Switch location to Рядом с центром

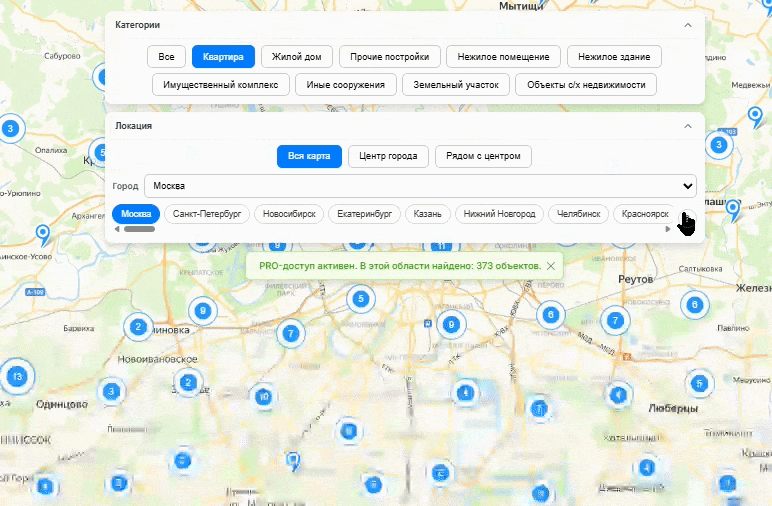click(x=483, y=156)
